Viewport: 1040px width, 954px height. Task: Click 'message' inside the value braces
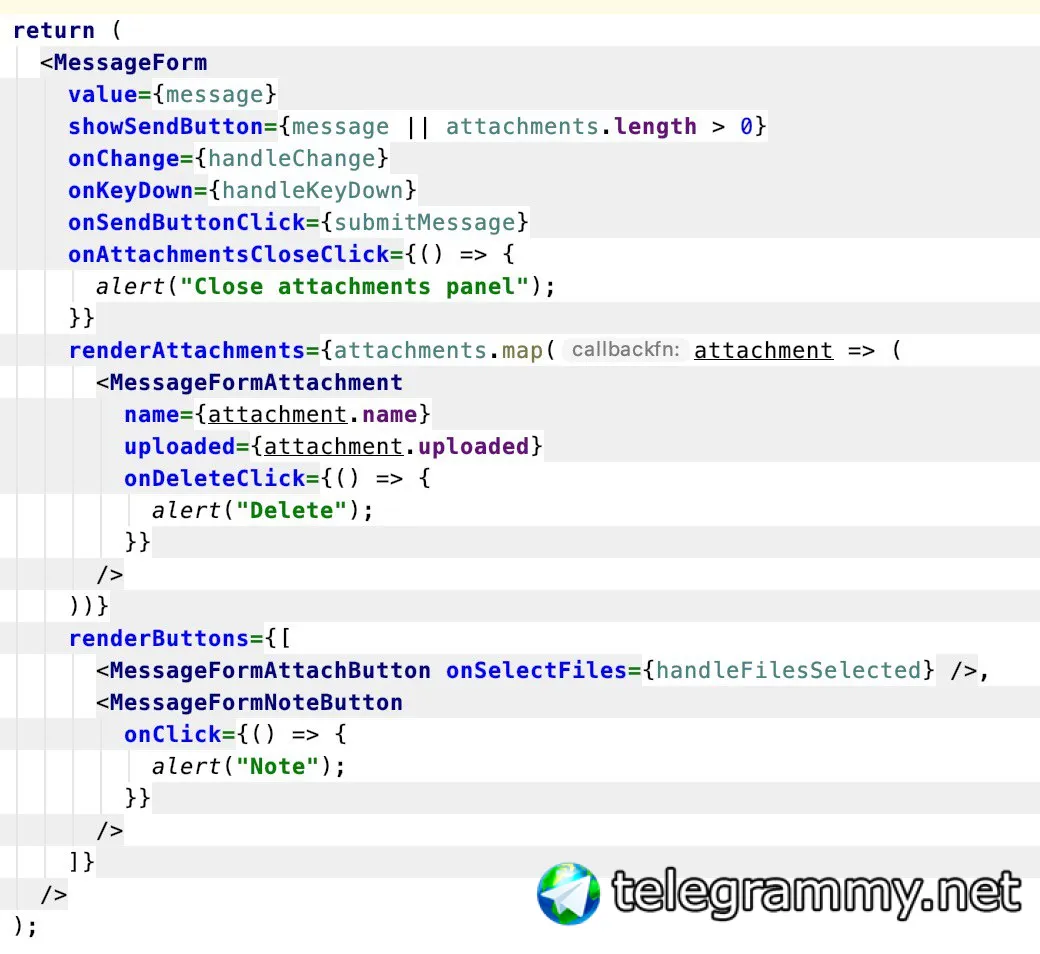pos(214,94)
